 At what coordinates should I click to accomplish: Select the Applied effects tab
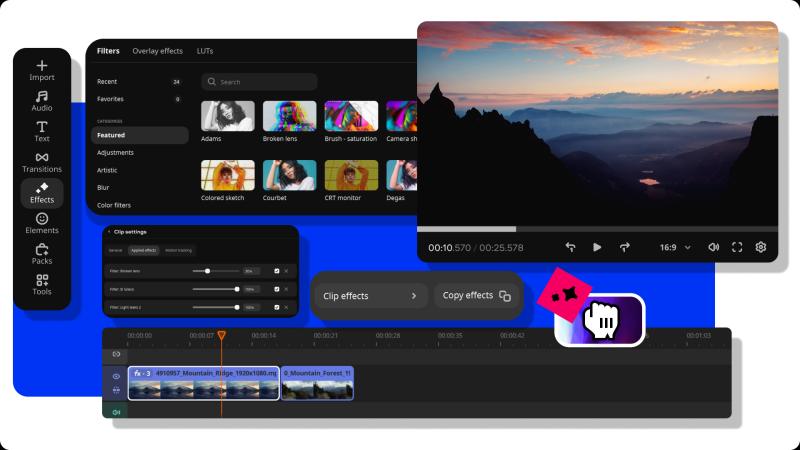point(143,251)
